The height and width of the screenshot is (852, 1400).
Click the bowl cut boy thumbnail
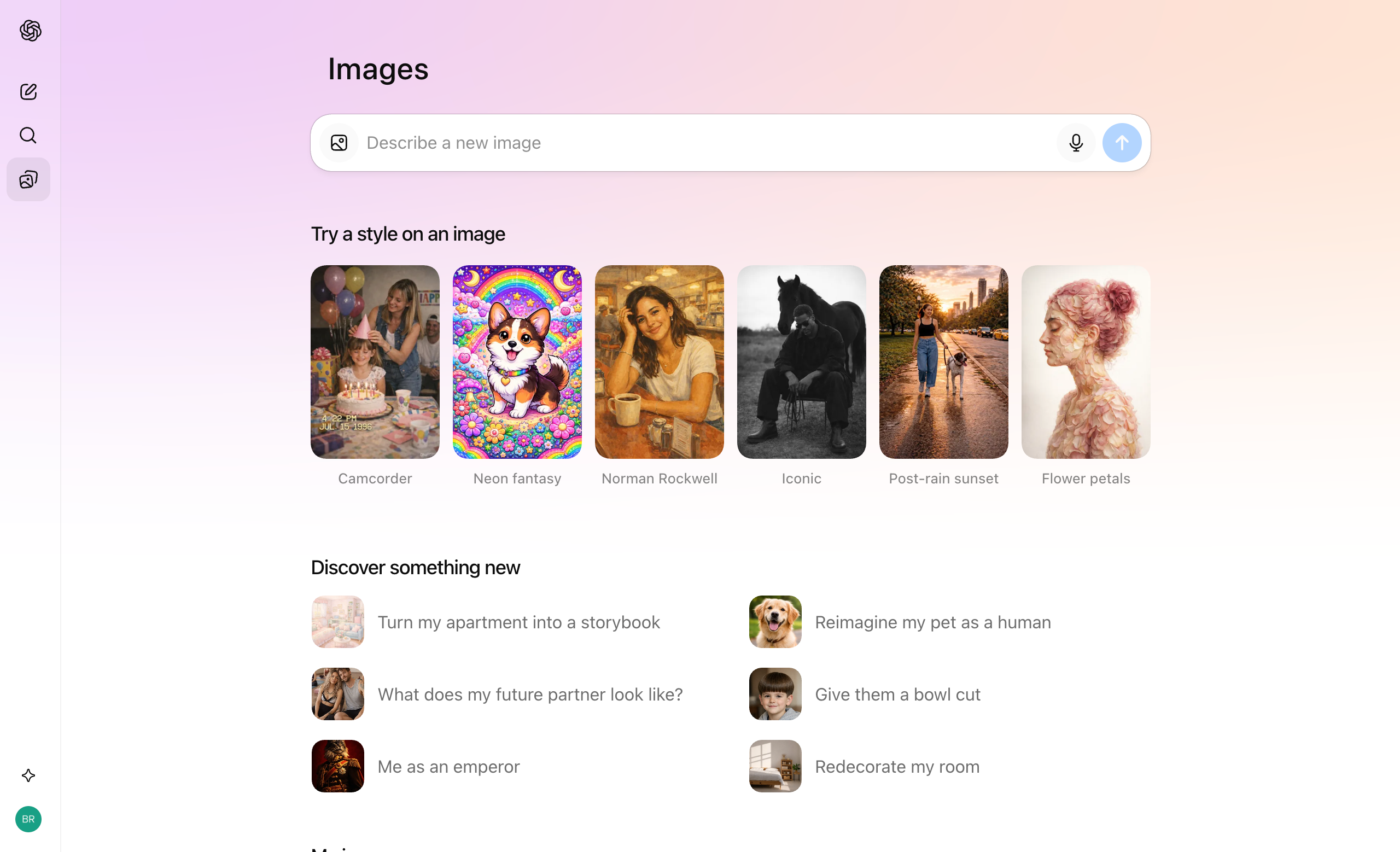coord(775,694)
